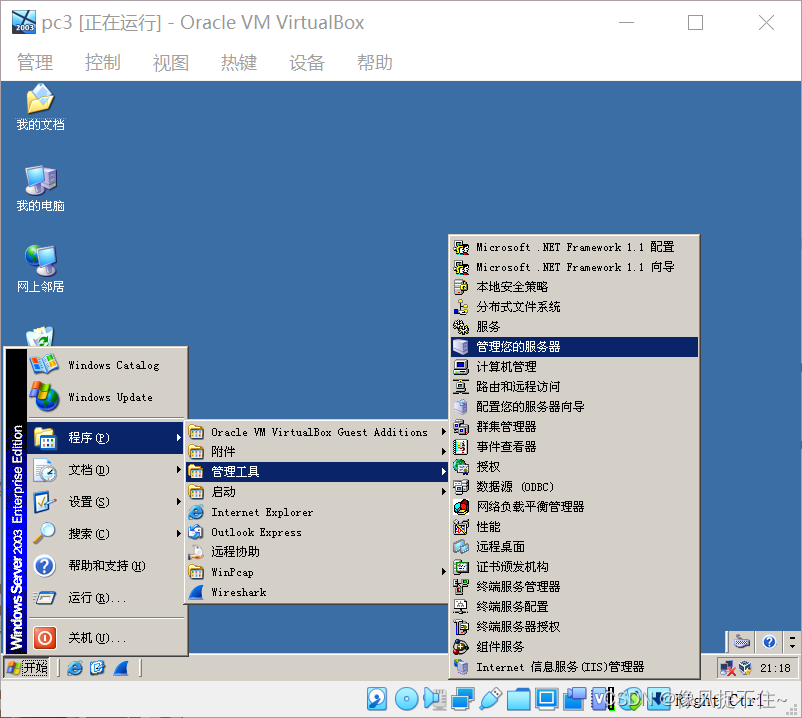This screenshot has height=718, width=802.
Task: Click VirtualBox shared folders status icon
Action: coord(518,699)
